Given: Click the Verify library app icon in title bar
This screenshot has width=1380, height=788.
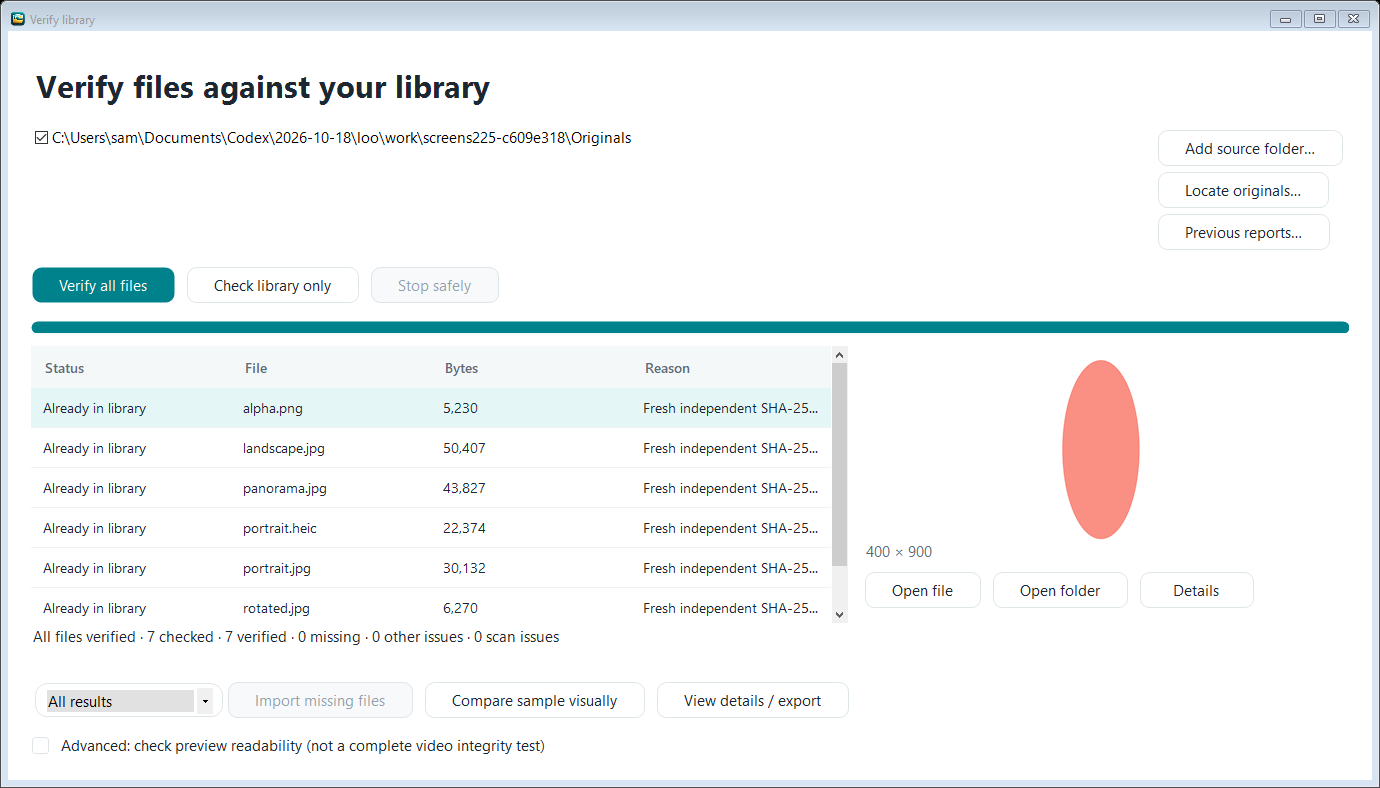Looking at the screenshot, I should [17, 19].
